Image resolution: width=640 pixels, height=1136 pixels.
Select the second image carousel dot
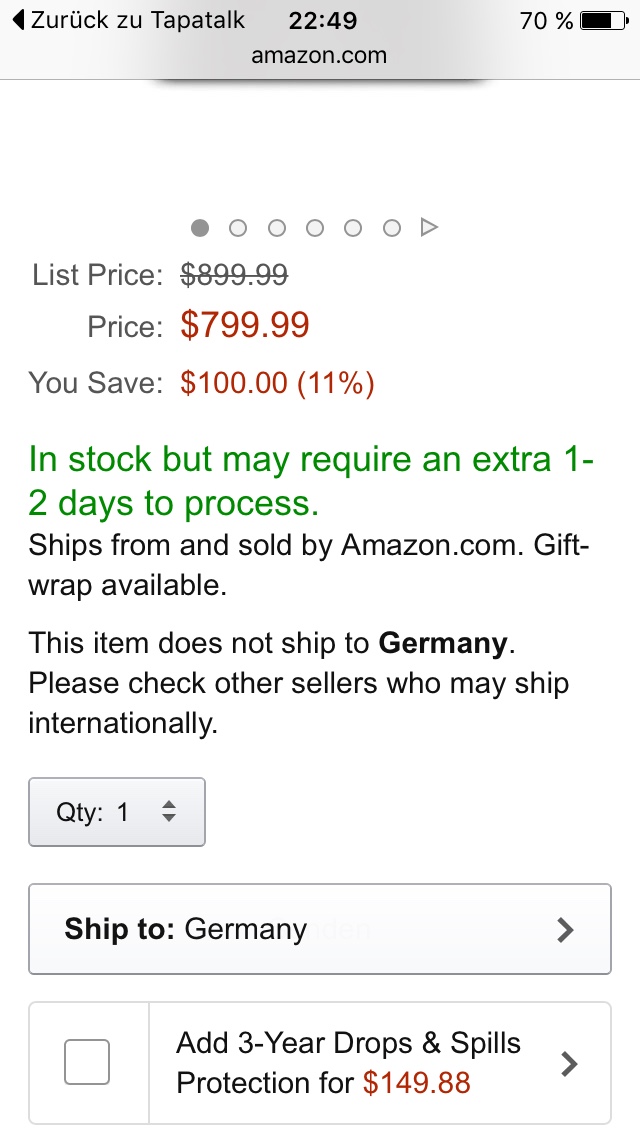point(238,228)
